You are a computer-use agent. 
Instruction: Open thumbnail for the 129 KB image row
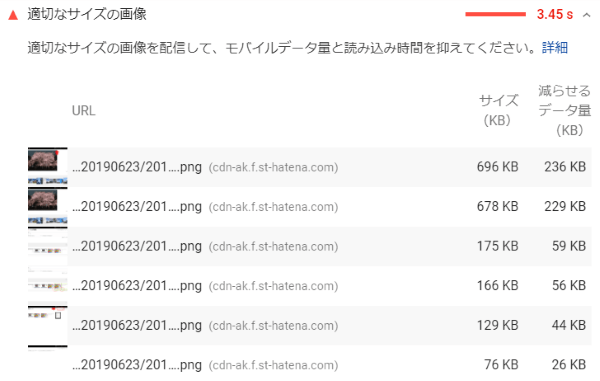[47, 326]
